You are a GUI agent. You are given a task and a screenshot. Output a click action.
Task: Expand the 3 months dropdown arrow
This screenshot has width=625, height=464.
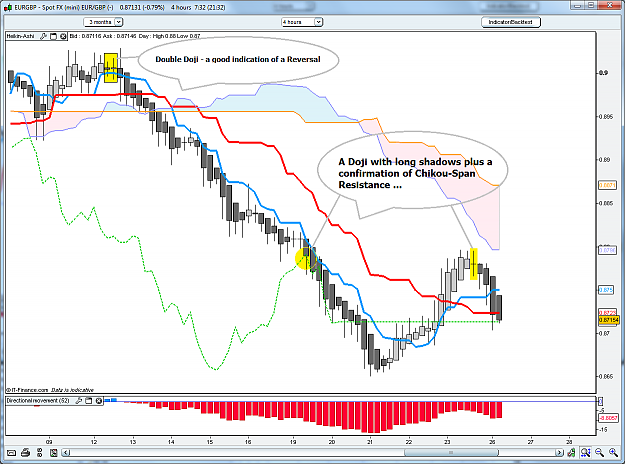pos(118,22)
